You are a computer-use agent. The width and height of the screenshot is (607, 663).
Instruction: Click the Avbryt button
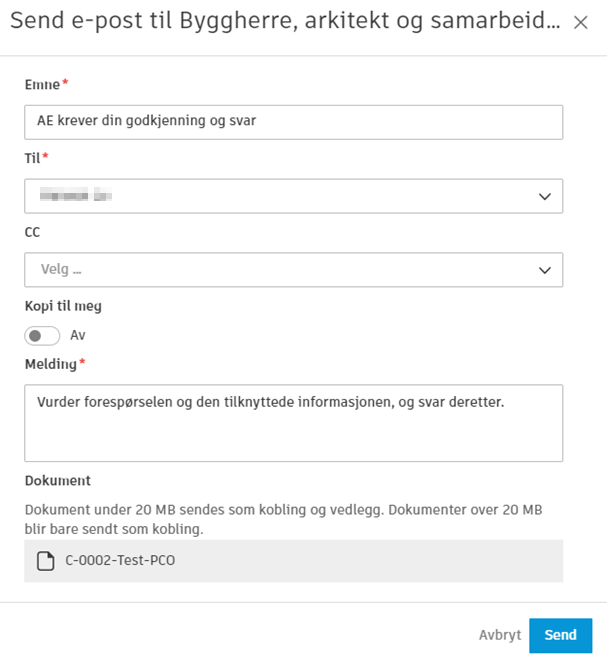[500, 635]
